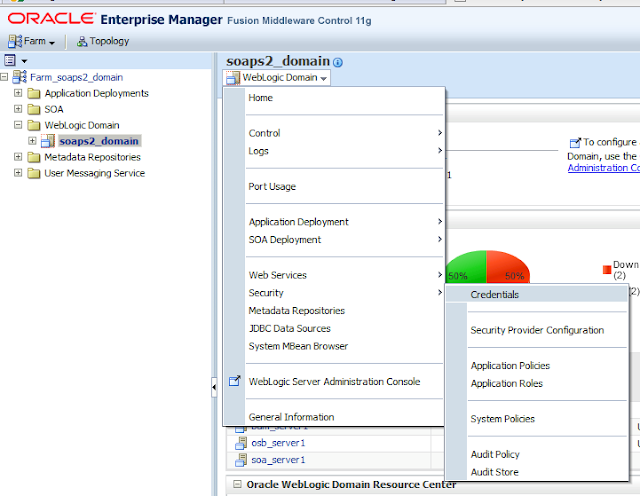Screen dimensions: 640x496
Task: Open the osb_server1 link
Action: 278,443
